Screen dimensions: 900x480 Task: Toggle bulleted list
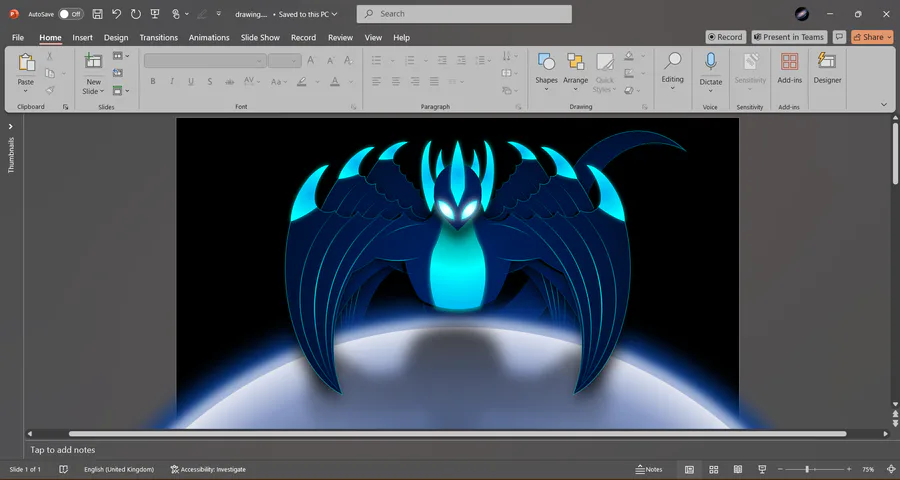(376, 60)
